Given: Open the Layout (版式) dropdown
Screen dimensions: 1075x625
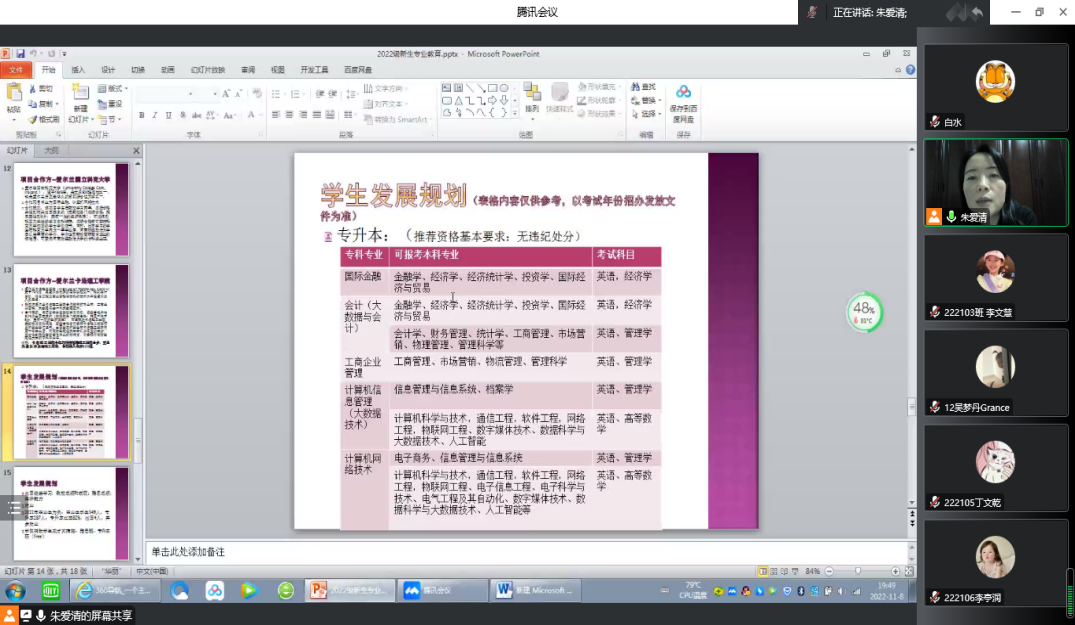Looking at the screenshot, I should click(x=113, y=89).
